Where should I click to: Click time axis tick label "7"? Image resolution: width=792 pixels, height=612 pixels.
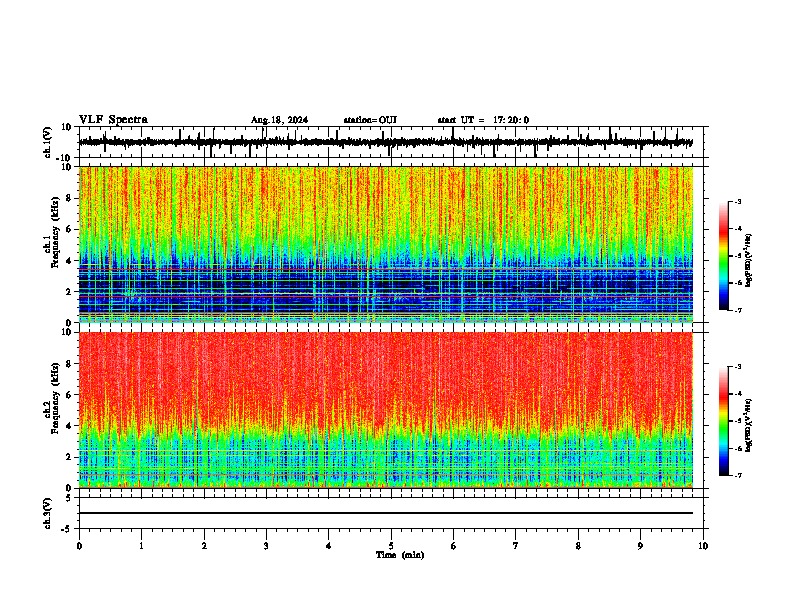[516, 546]
